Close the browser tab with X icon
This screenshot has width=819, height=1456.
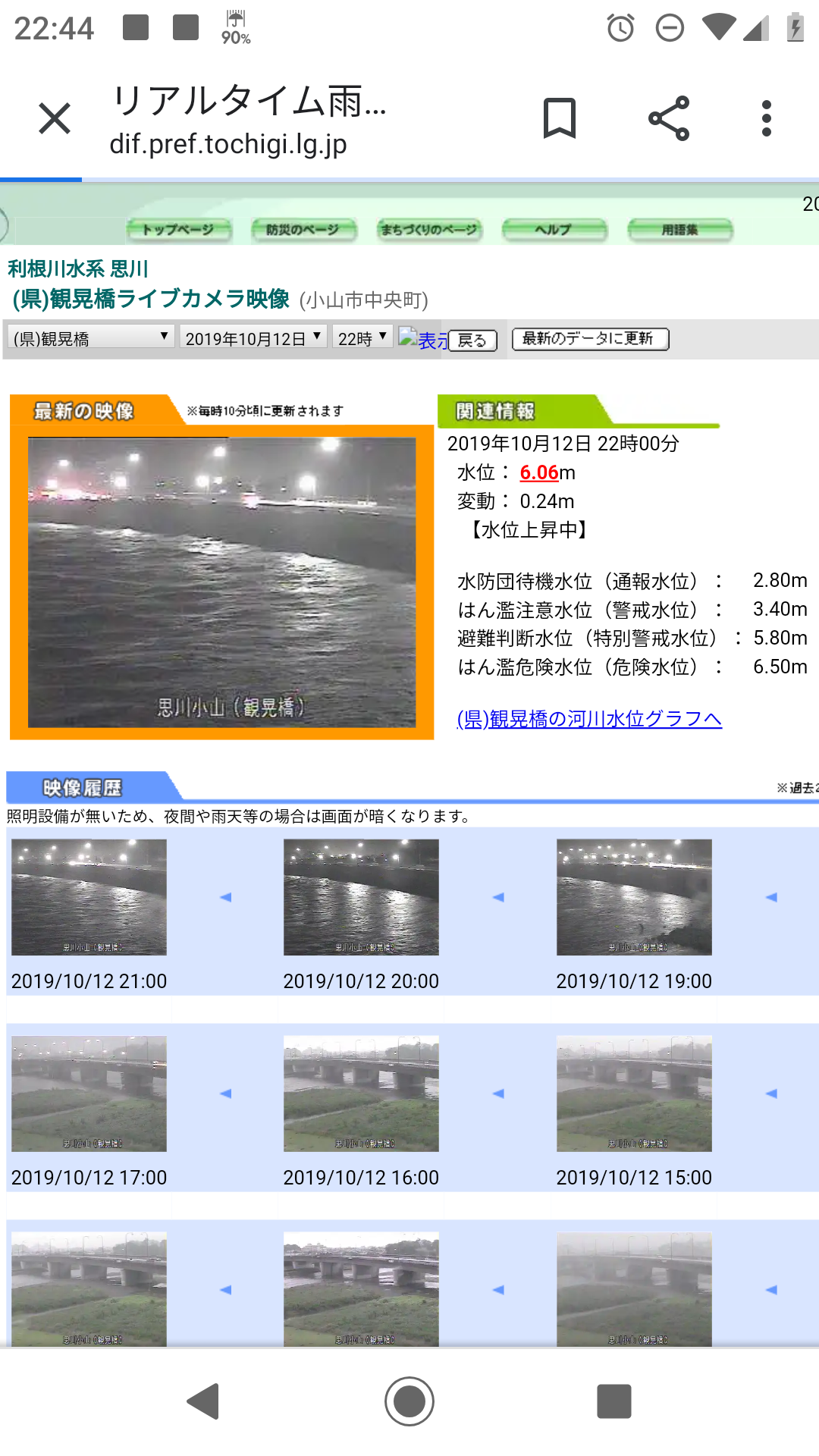coord(55,118)
